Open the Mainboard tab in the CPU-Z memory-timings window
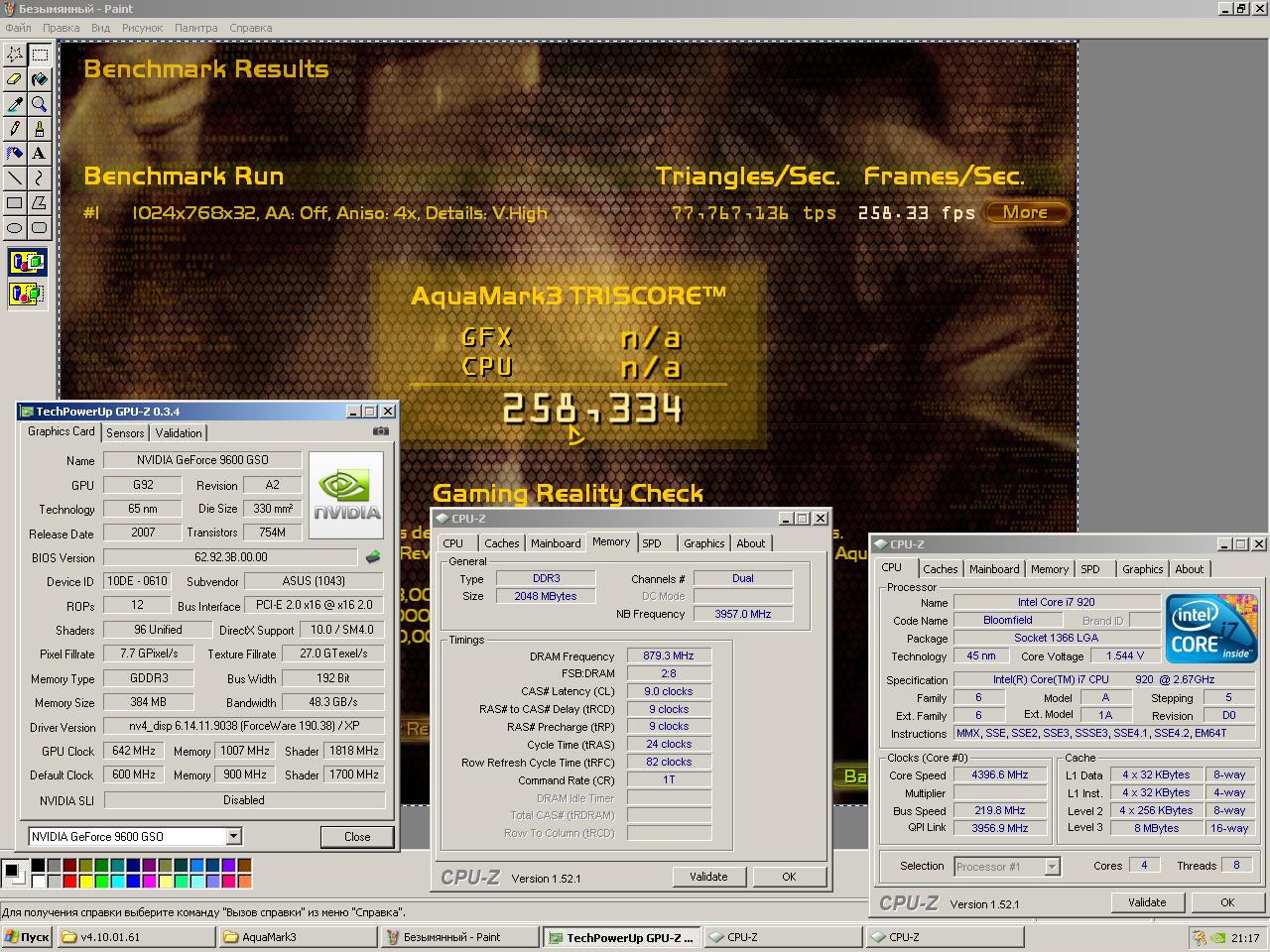The height and width of the screenshot is (952, 1270). 556,543
